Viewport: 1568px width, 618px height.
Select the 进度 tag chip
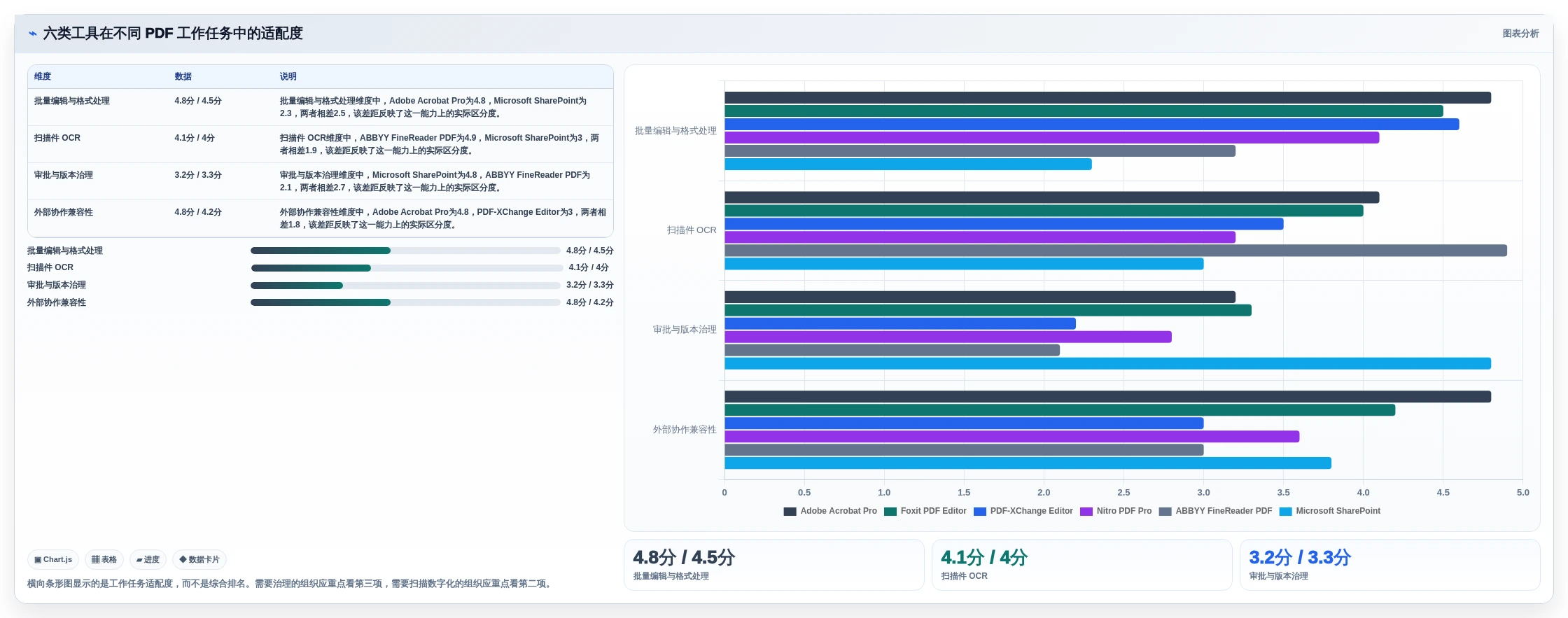point(148,560)
